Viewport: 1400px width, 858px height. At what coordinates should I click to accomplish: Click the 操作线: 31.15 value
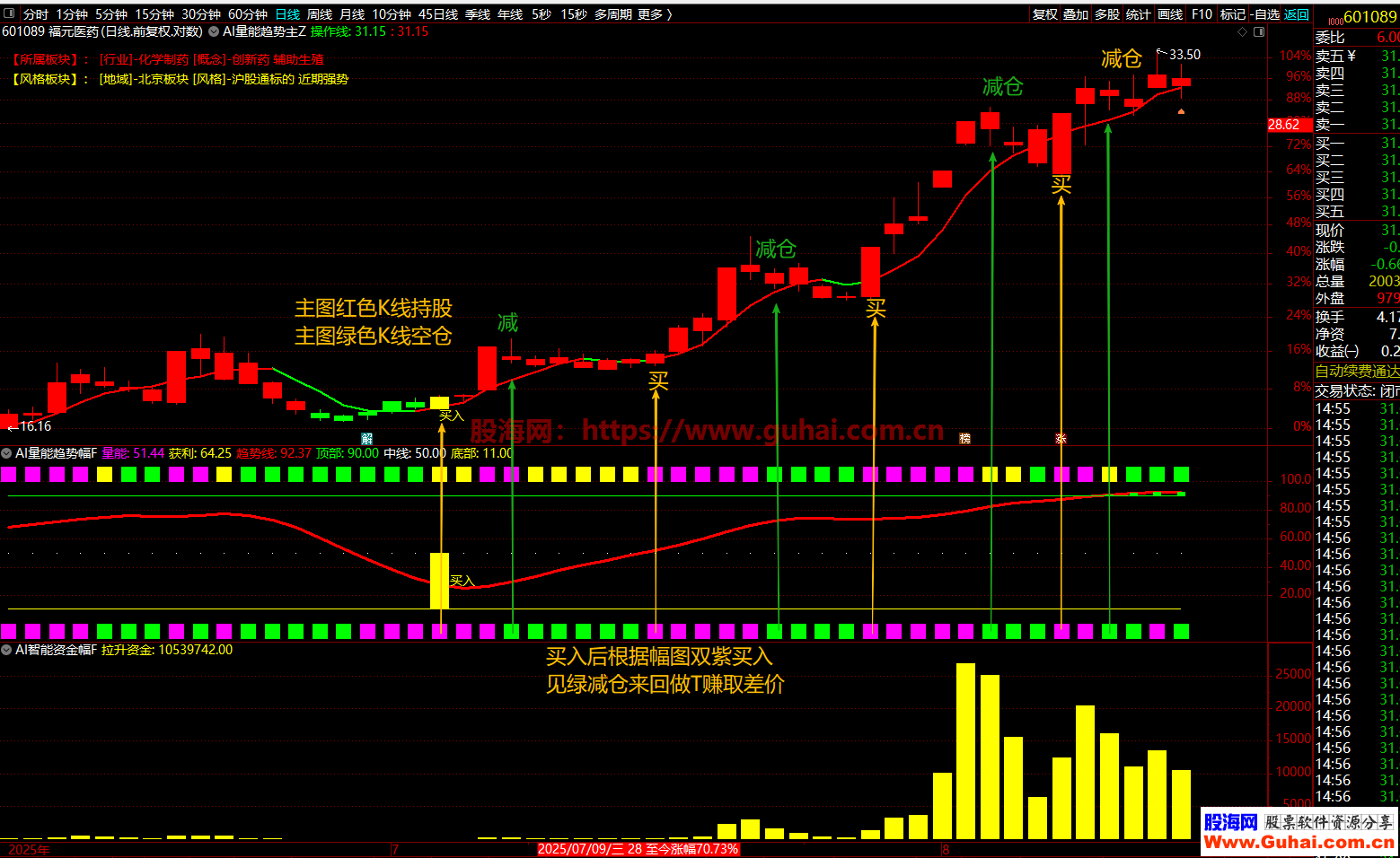point(348,31)
